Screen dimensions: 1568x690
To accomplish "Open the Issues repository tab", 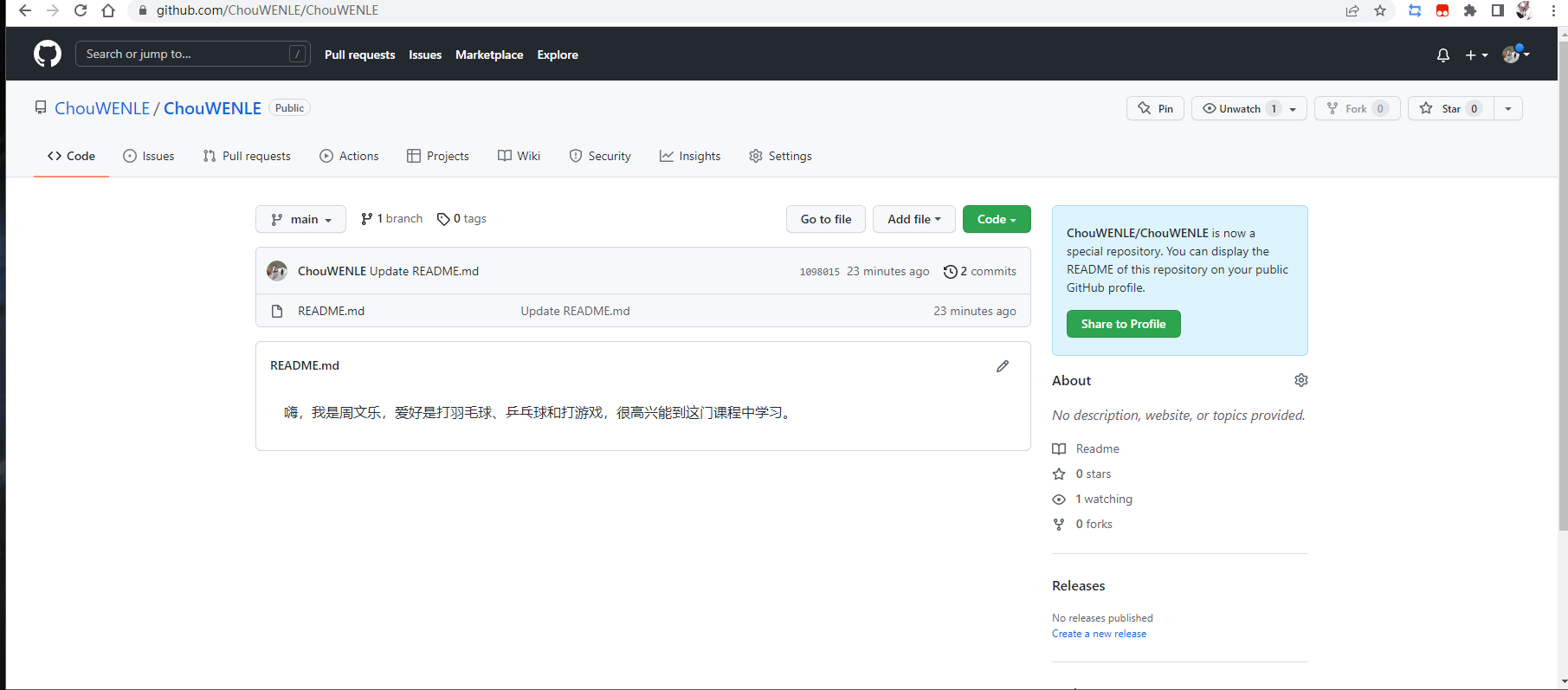I will 149,156.
